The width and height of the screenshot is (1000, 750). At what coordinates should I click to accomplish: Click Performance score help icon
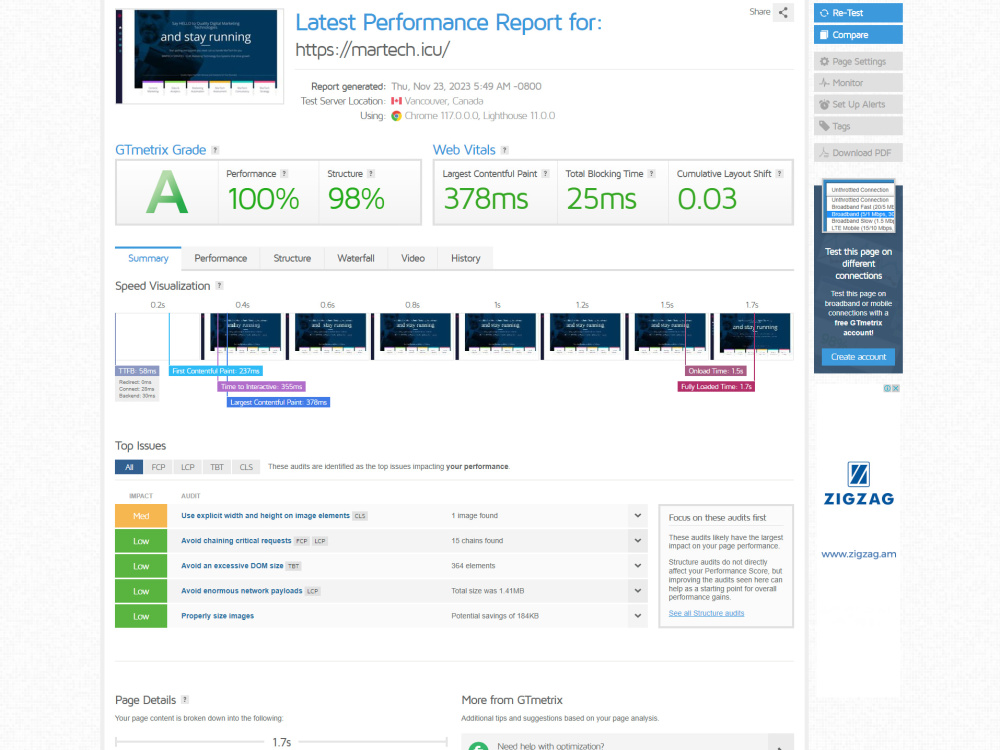coord(284,173)
